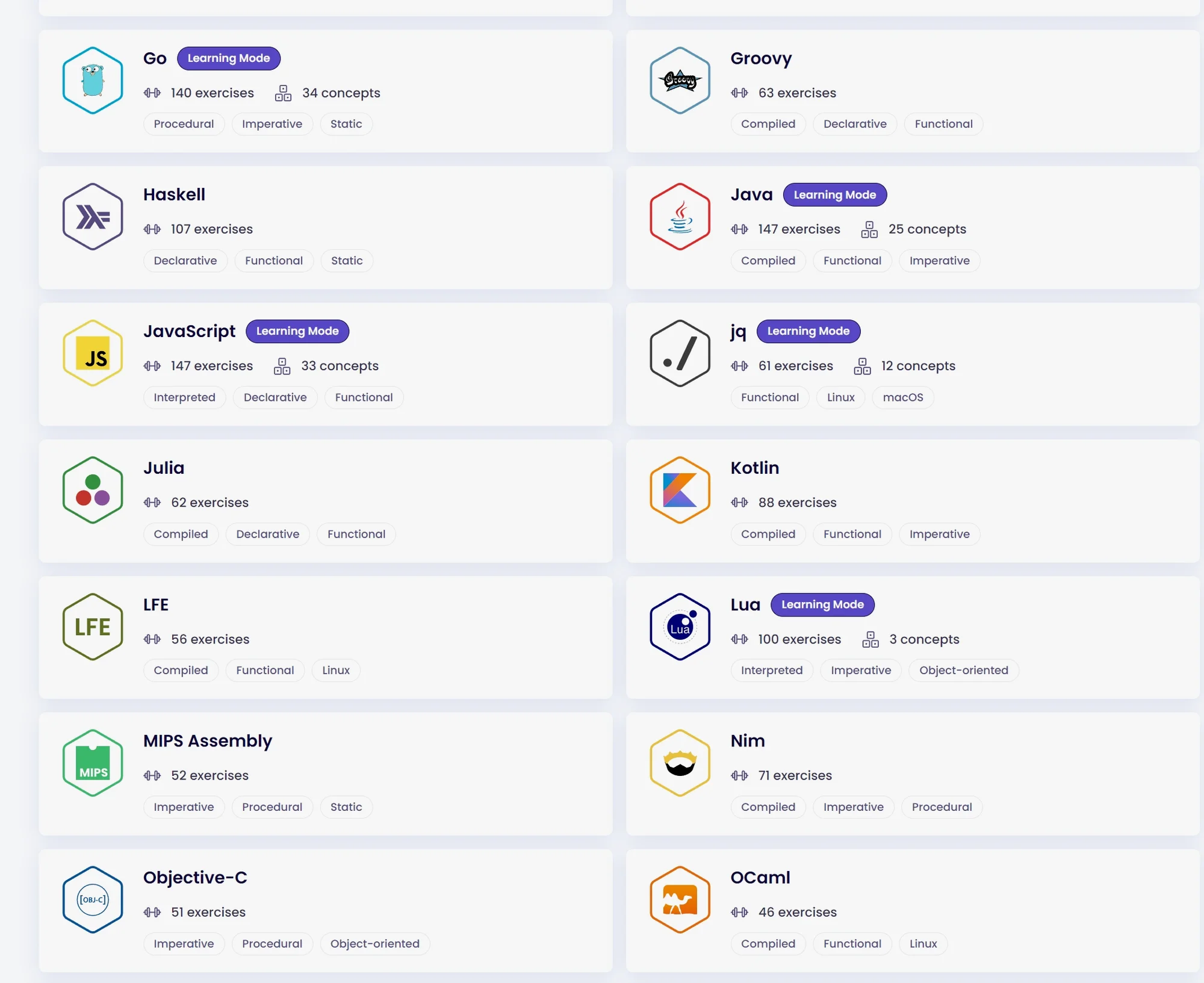This screenshot has height=983, width=1204.
Task: Select the Interpreted tag on the JavaScript card
Action: [x=184, y=397]
